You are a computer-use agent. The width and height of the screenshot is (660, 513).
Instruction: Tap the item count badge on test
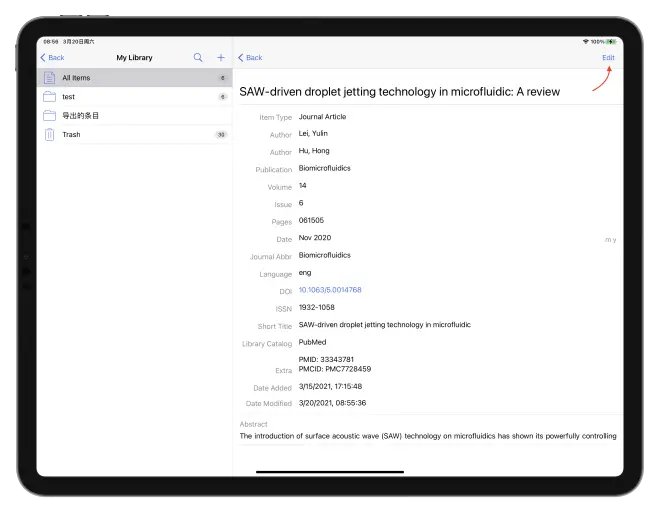[223, 97]
